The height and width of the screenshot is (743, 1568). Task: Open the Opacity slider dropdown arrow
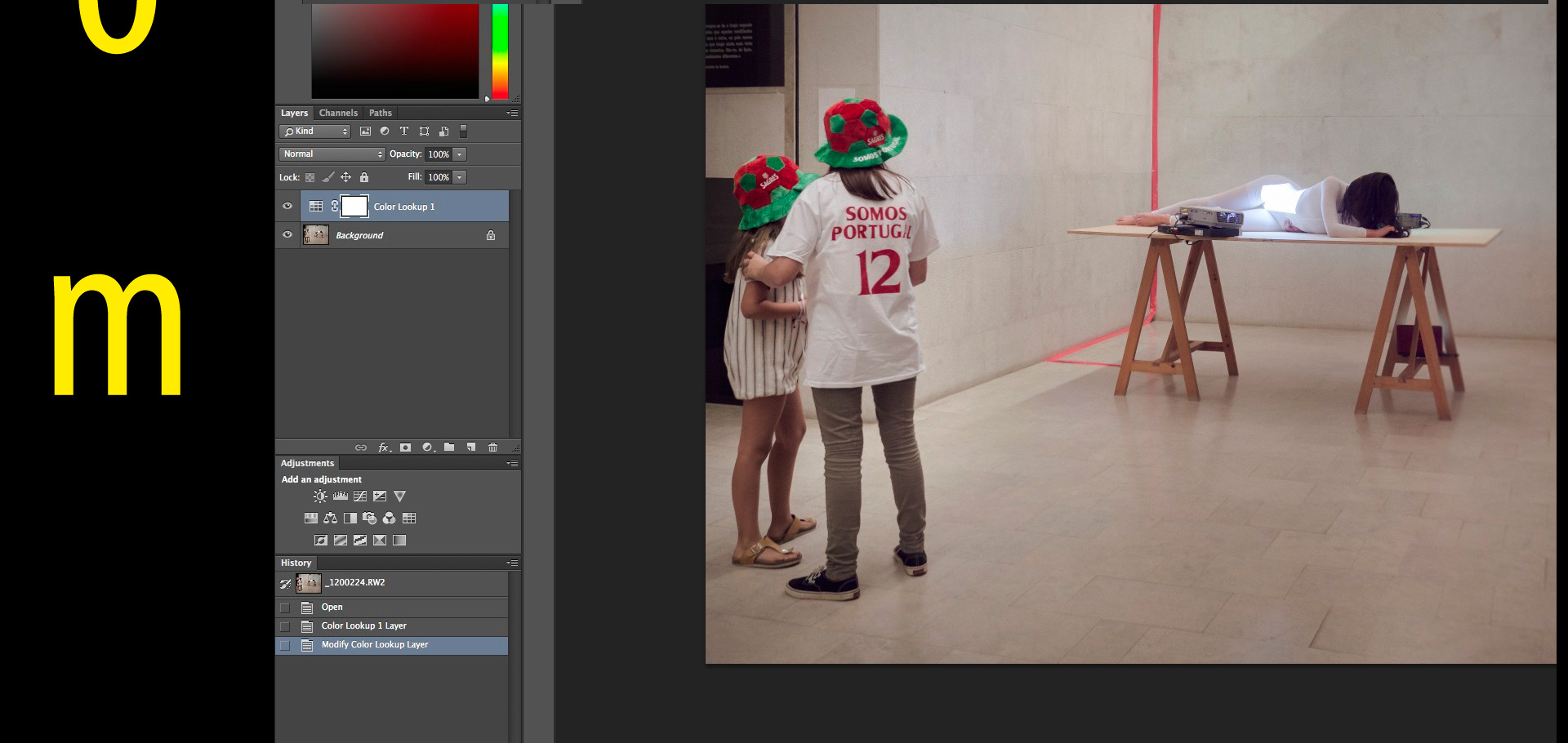[460, 154]
